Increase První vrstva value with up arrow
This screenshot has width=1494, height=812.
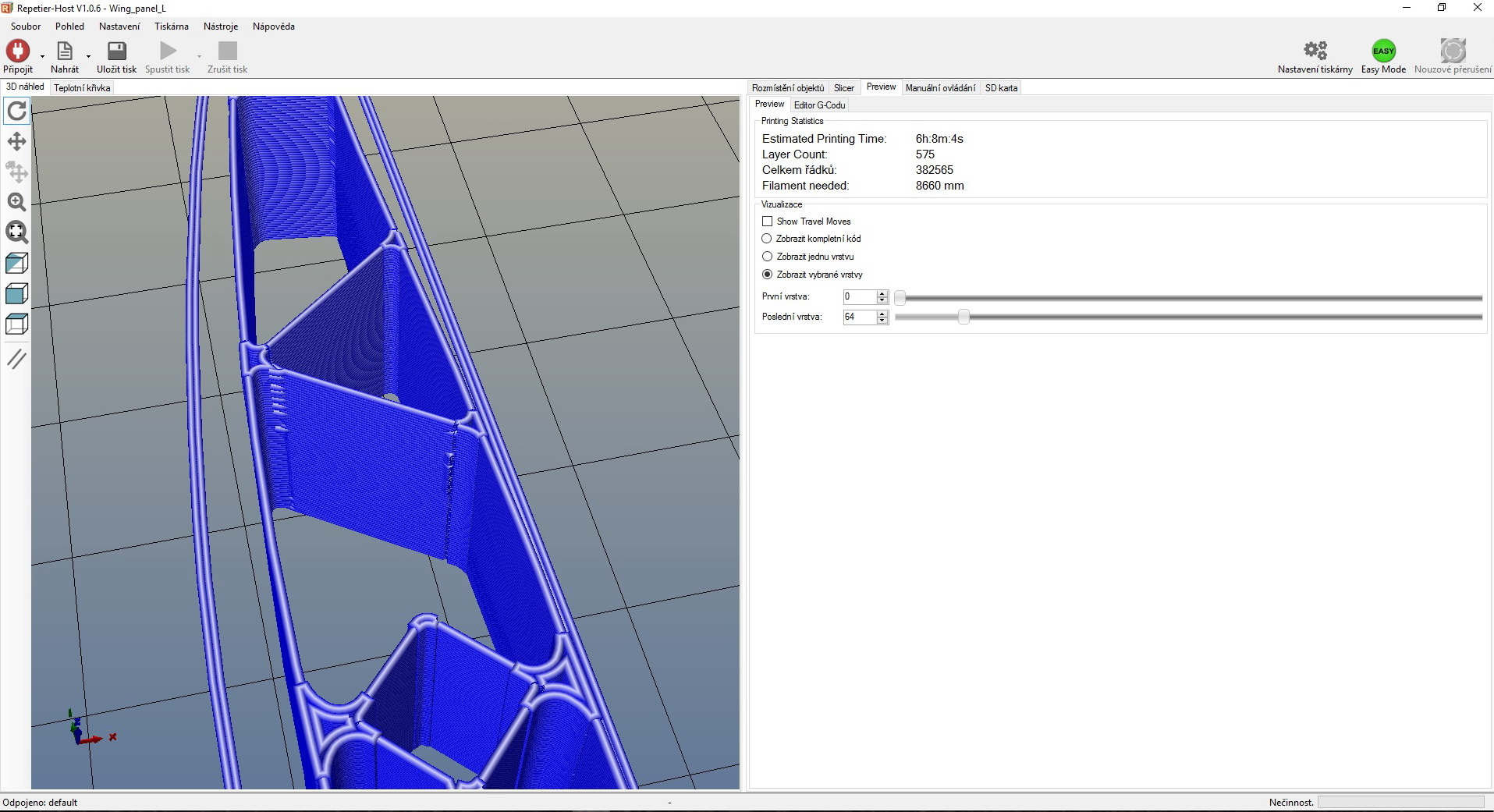882,293
